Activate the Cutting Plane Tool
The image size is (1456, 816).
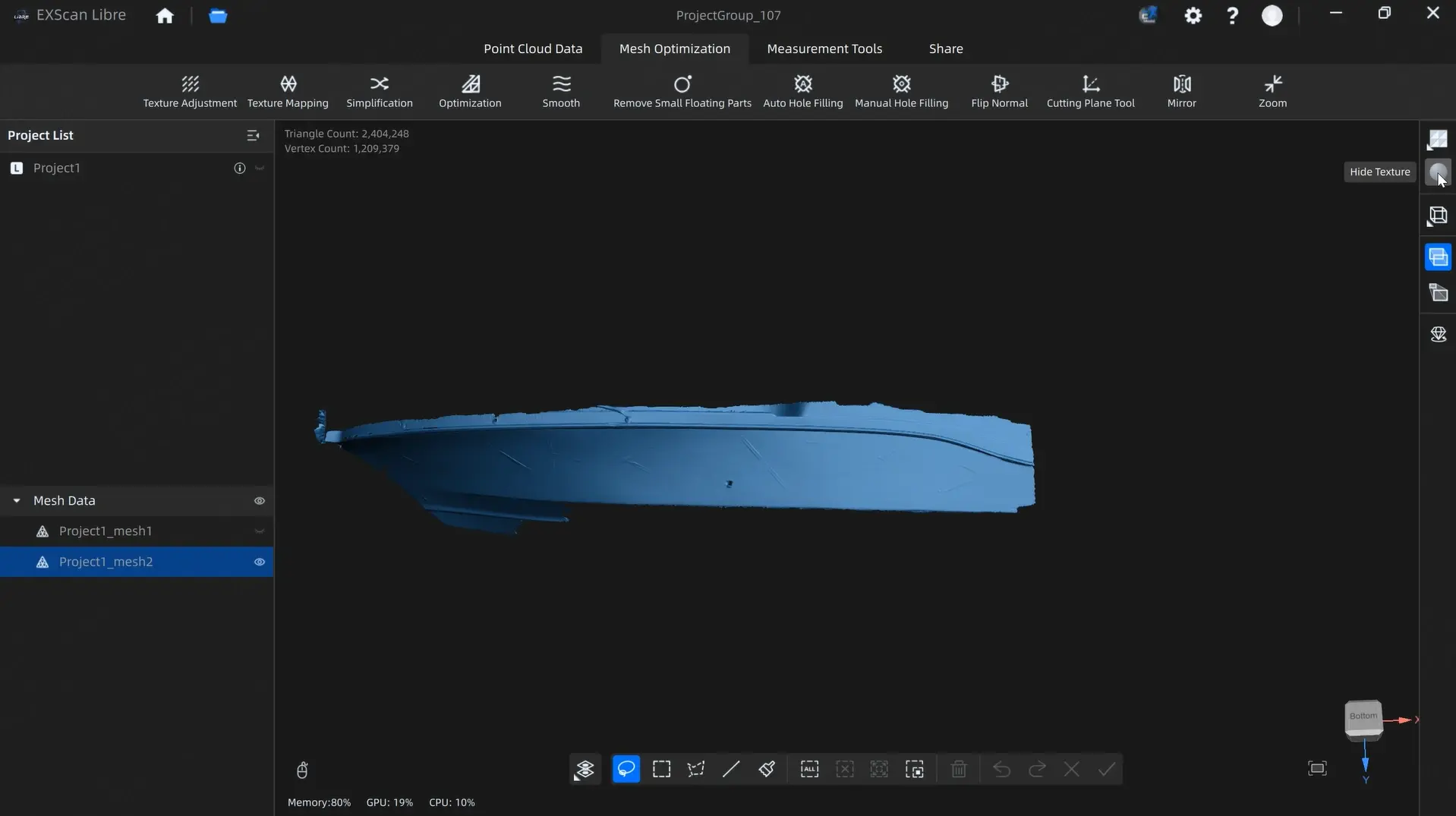coord(1090,91)
